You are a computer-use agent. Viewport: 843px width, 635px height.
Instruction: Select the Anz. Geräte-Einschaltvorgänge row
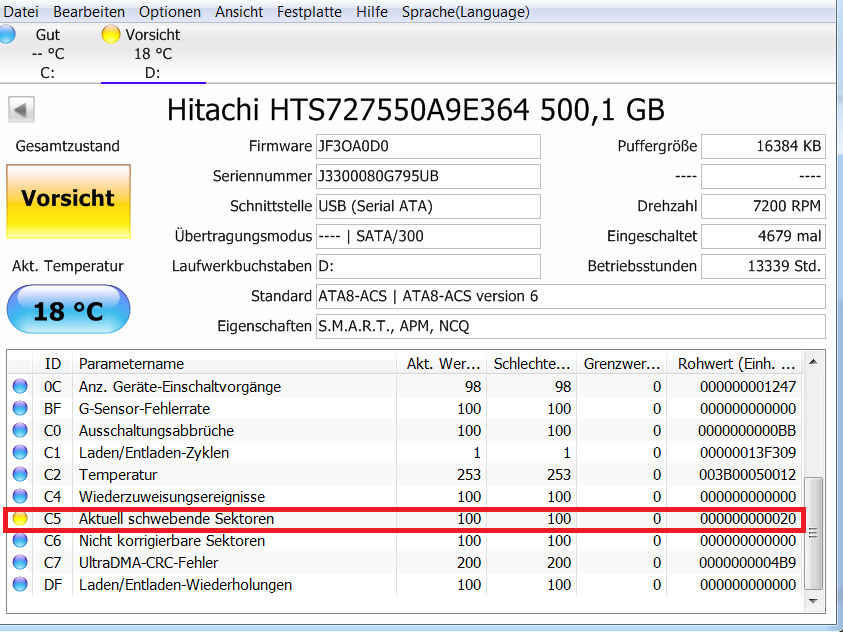[404, 387]
